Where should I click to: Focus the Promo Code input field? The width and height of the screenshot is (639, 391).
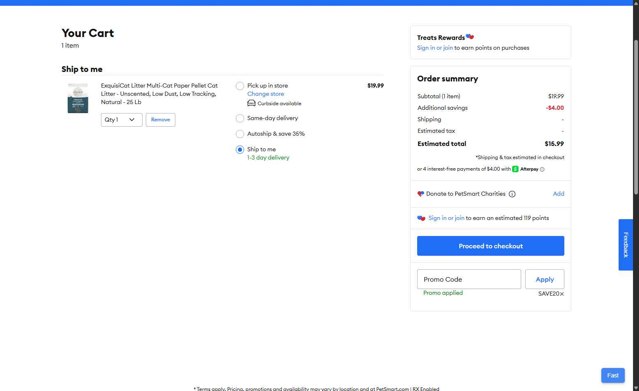[x=469, y=279]
